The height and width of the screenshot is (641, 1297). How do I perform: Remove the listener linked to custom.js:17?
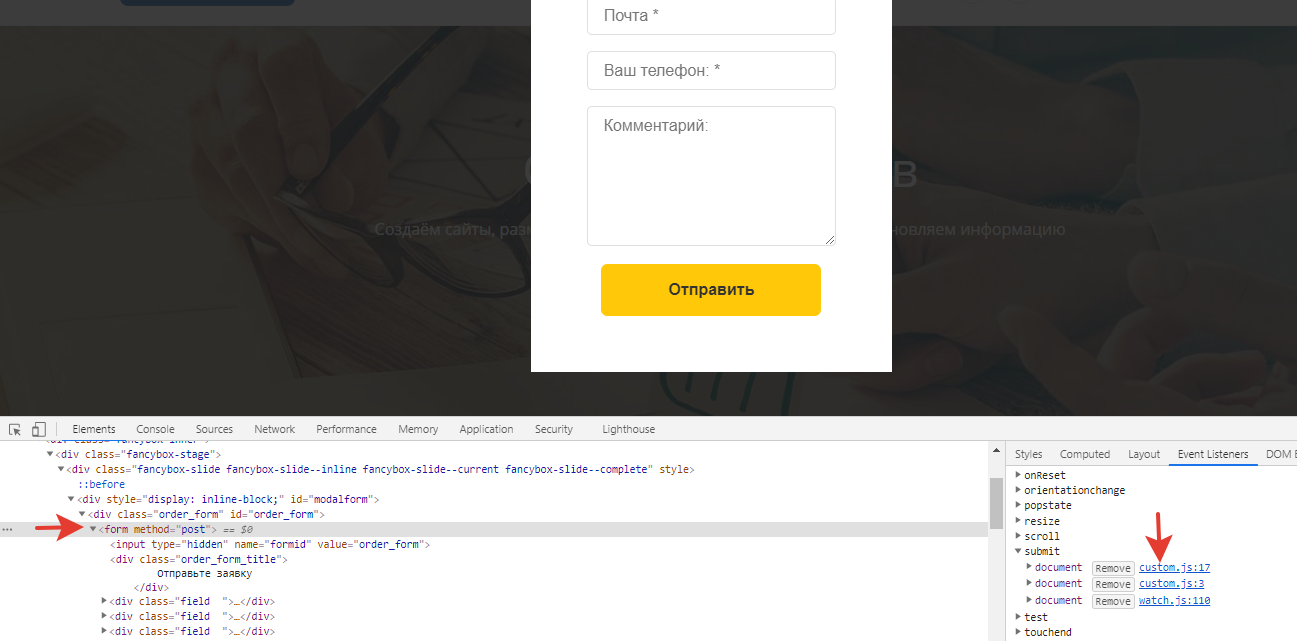click(x=1113, y=568)
